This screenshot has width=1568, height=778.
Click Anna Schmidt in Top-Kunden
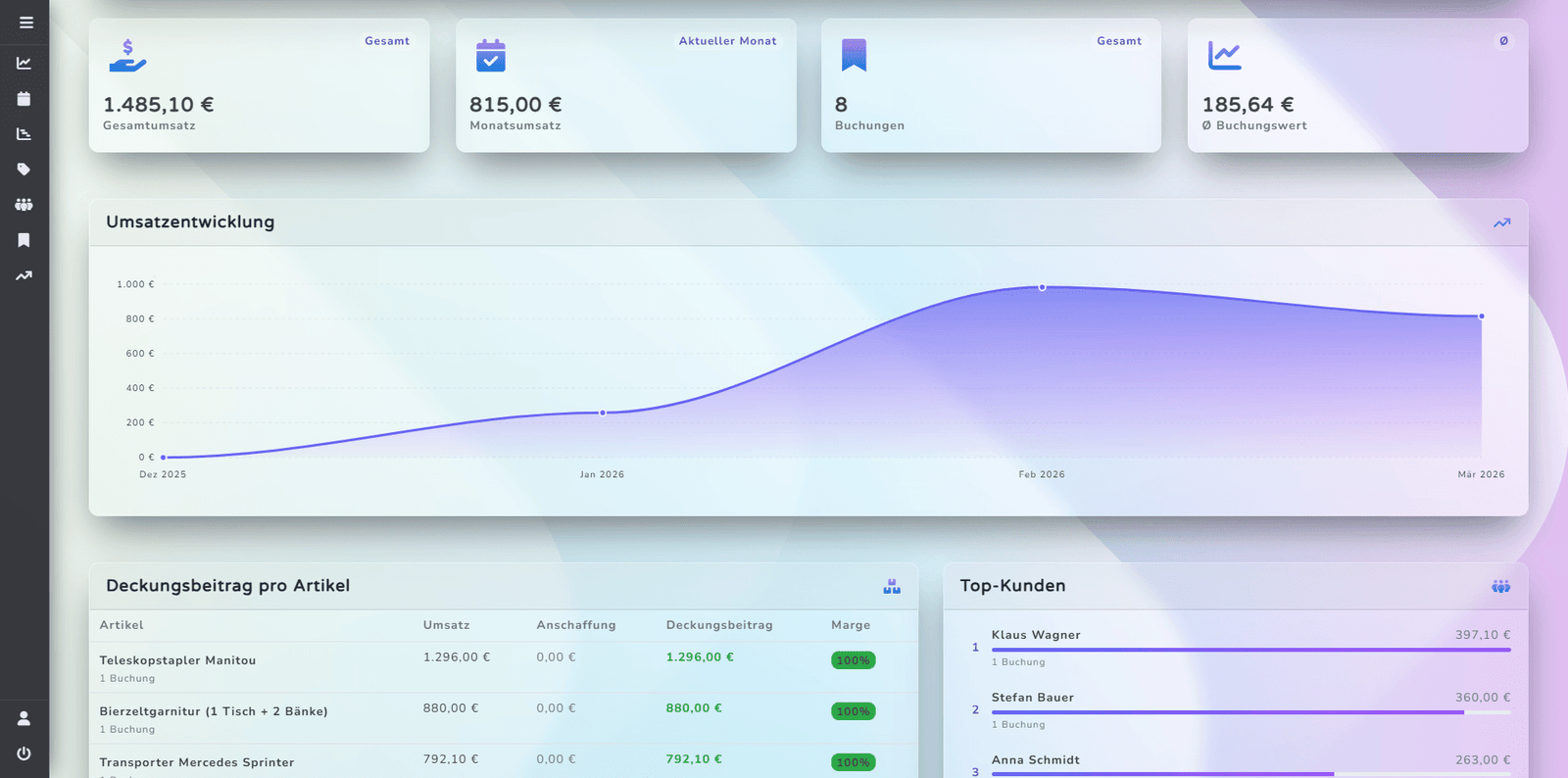(x=1035, y=760)
